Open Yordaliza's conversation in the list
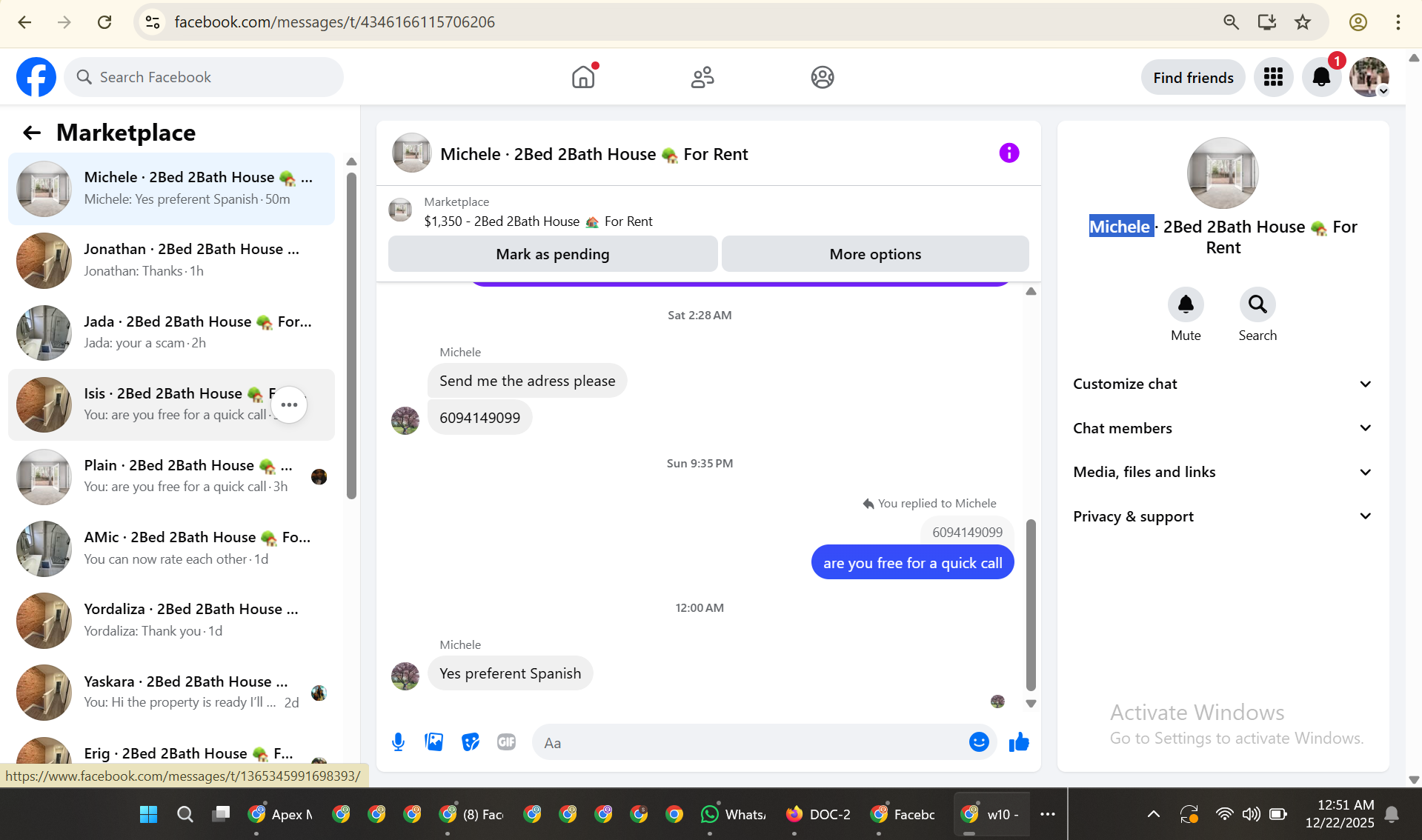The image size is (1422, 840). click(x=171, y=620)
